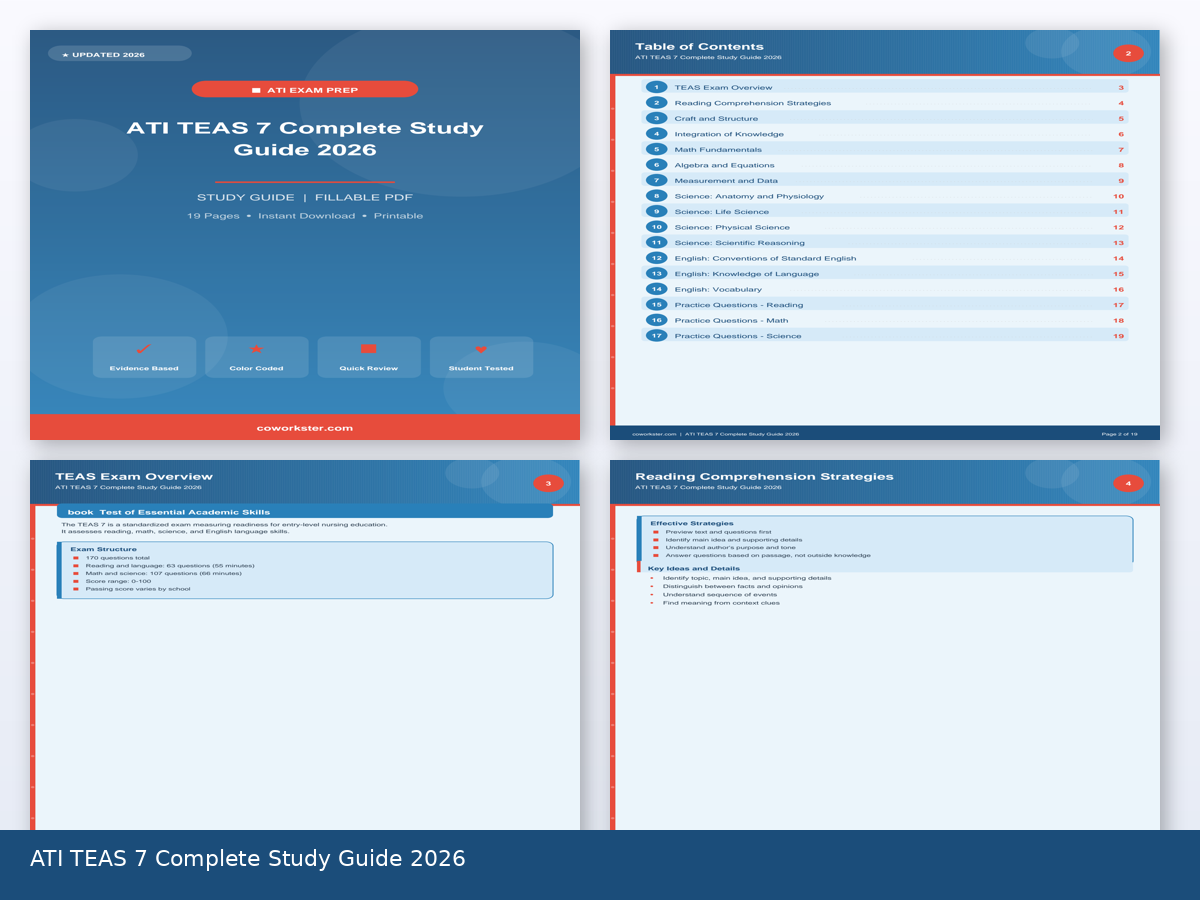The height and width of the screenshot is (900, 1200).
Task: Click the coworkster.com red footer banner
Action: [x=305, y=428]
